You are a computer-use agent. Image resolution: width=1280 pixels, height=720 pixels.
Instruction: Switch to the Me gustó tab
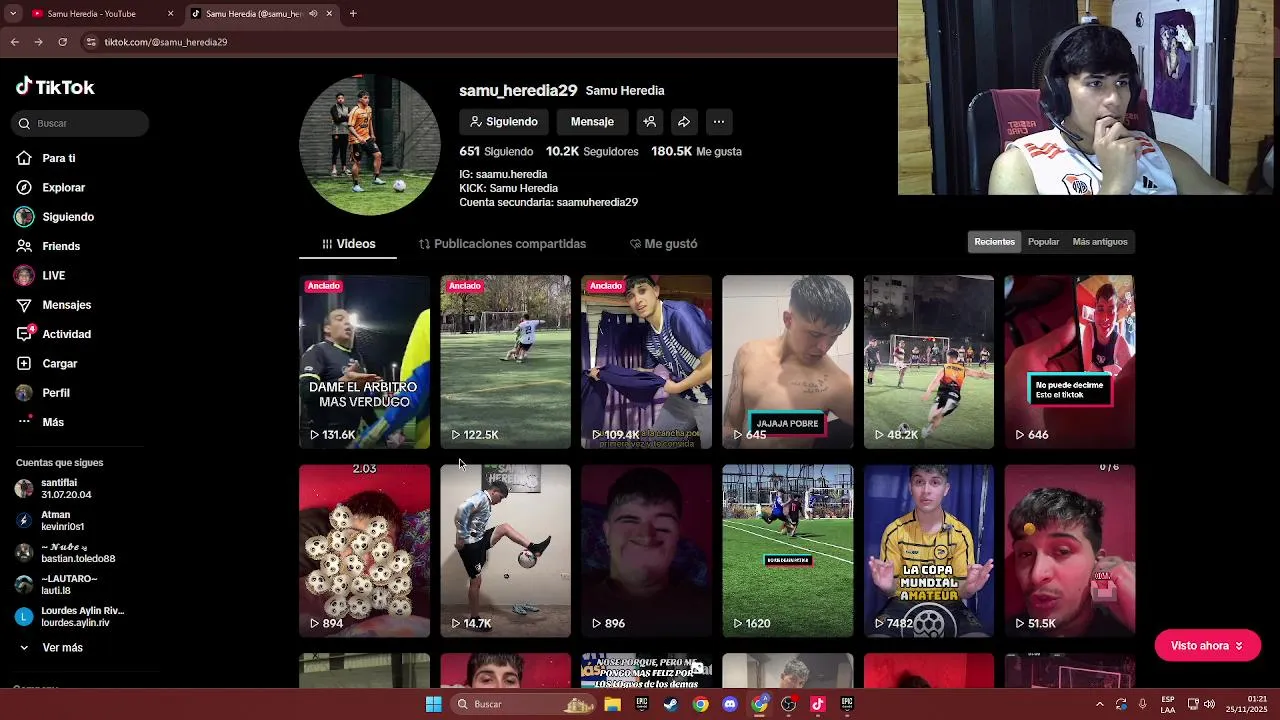click(664, 244)
